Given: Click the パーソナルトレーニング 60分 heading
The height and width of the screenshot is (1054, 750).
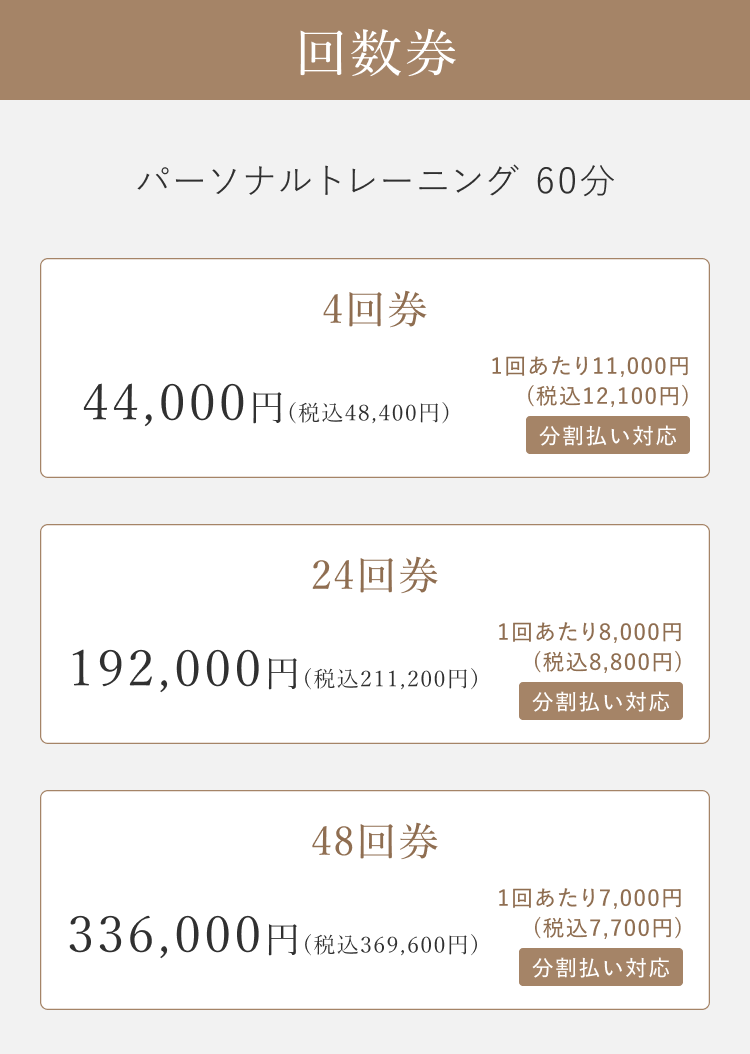Looking at the screenshot, I should [375, 181].
